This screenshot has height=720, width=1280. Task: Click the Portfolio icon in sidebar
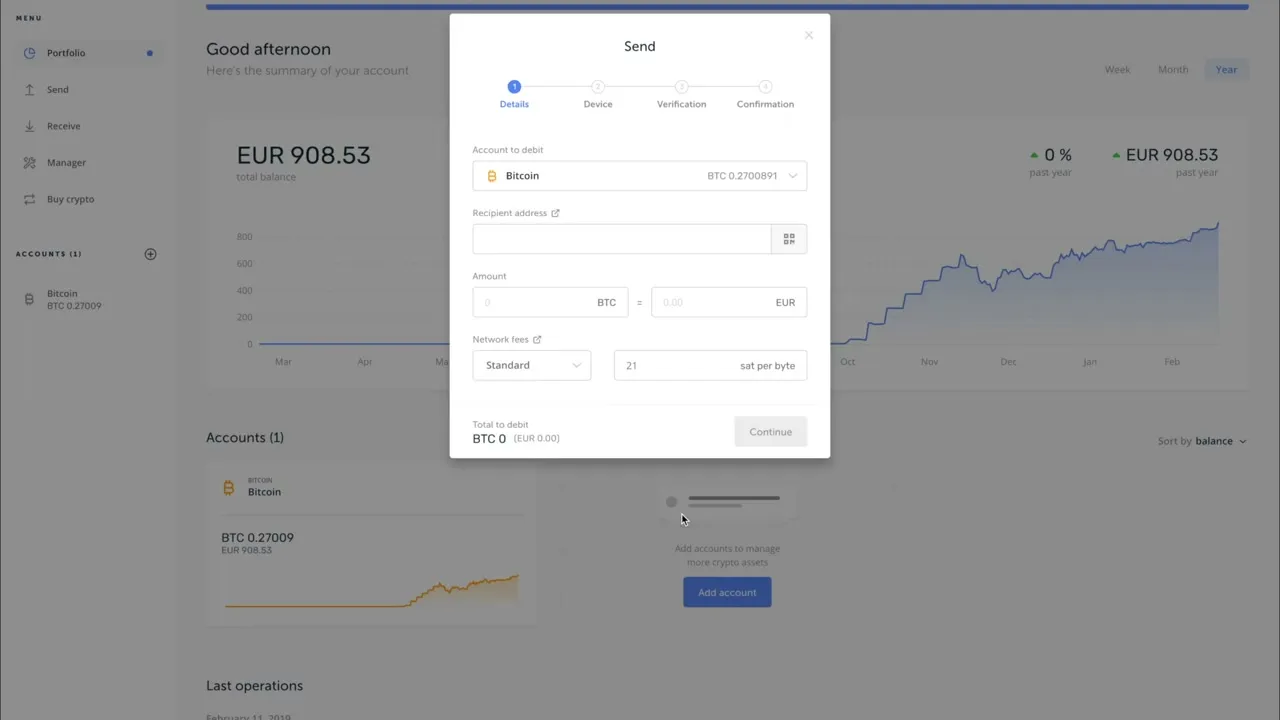30,53
